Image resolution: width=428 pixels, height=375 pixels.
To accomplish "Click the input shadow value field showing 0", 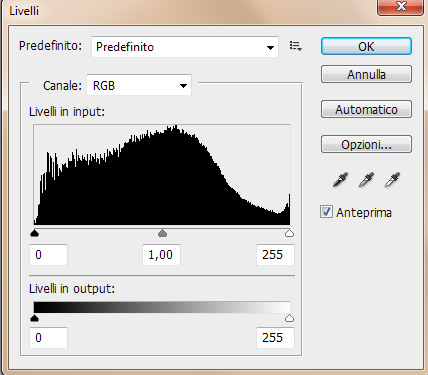I will click(x=49, y=255).
